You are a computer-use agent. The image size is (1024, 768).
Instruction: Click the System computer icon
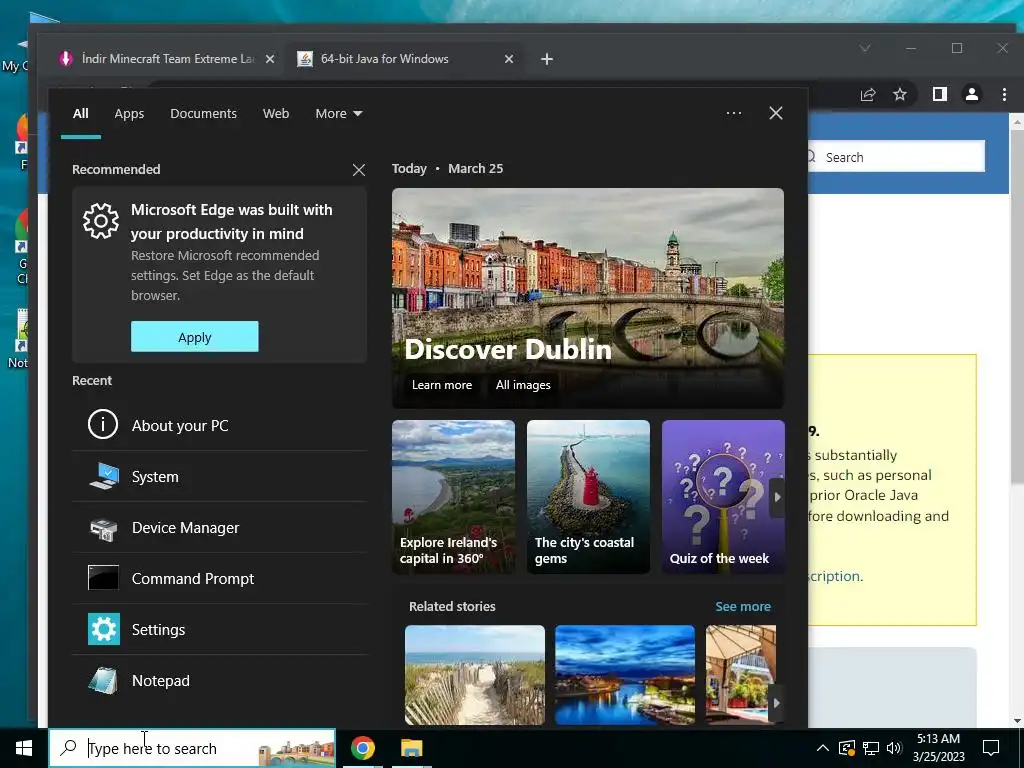(x=103, y=476)
